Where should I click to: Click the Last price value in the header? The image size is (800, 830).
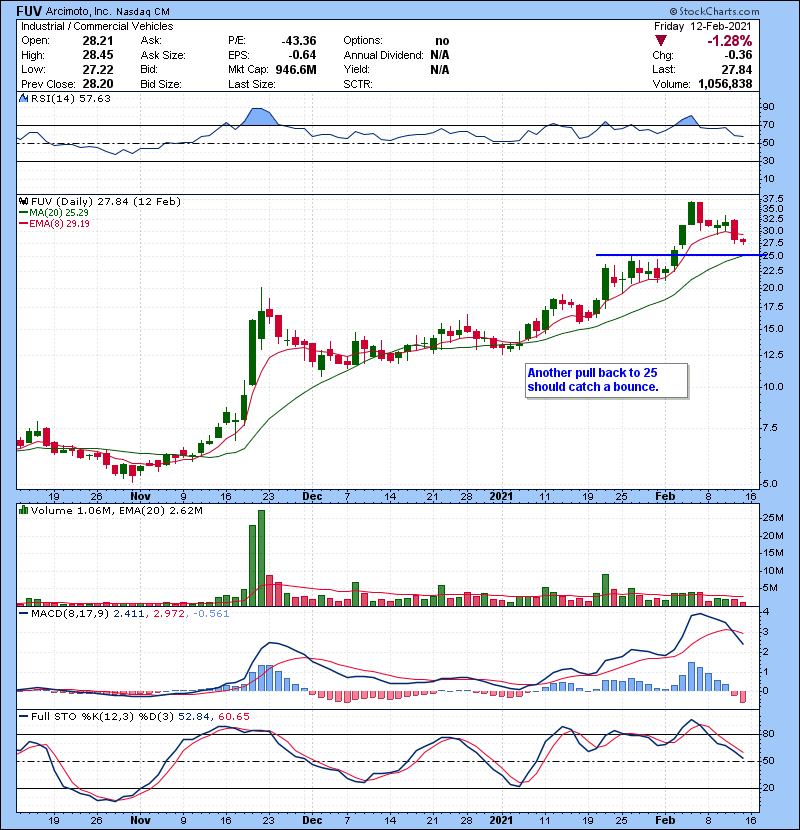click(737, 69)
